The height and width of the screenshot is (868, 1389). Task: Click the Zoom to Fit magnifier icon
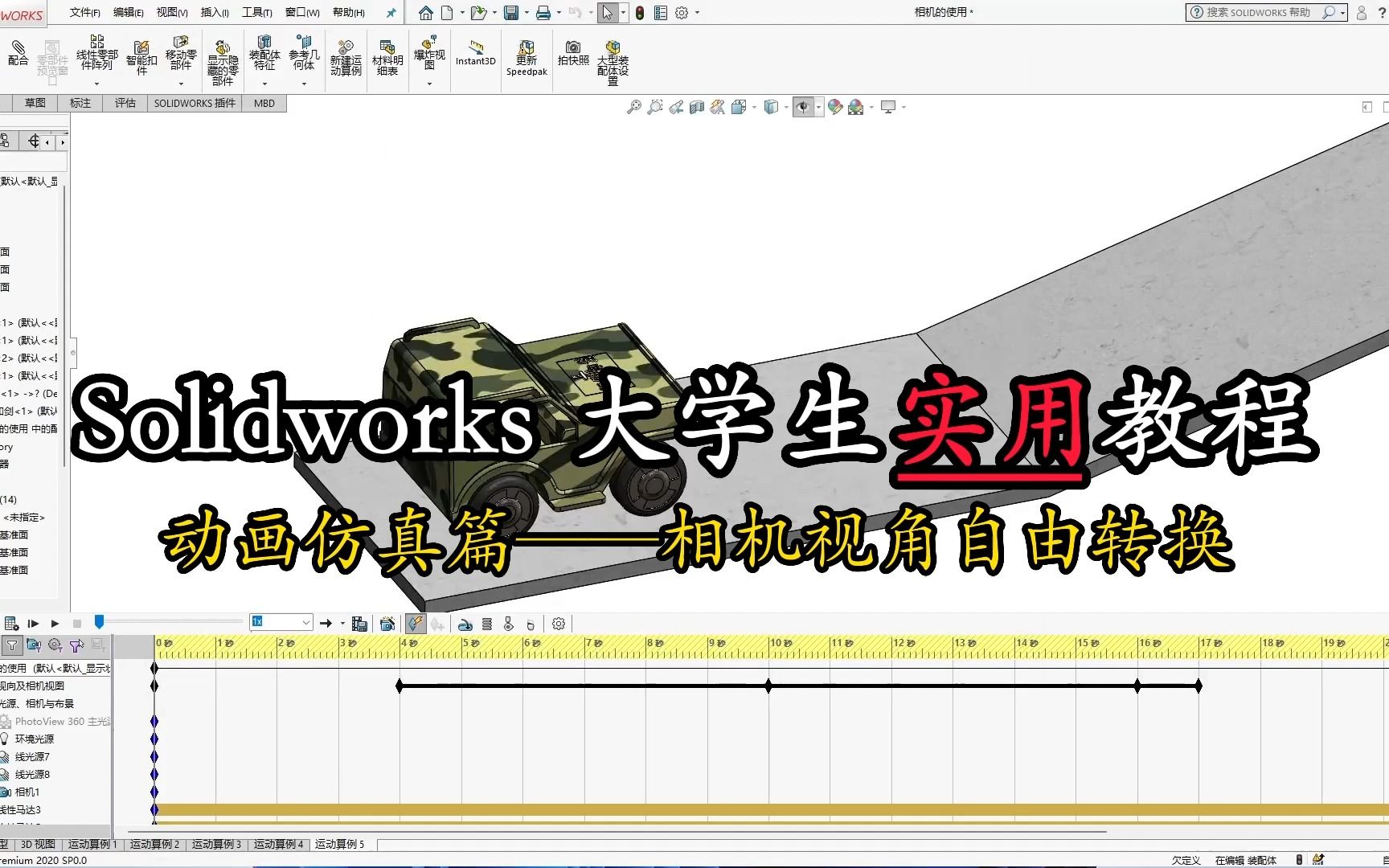click(634, 107)
